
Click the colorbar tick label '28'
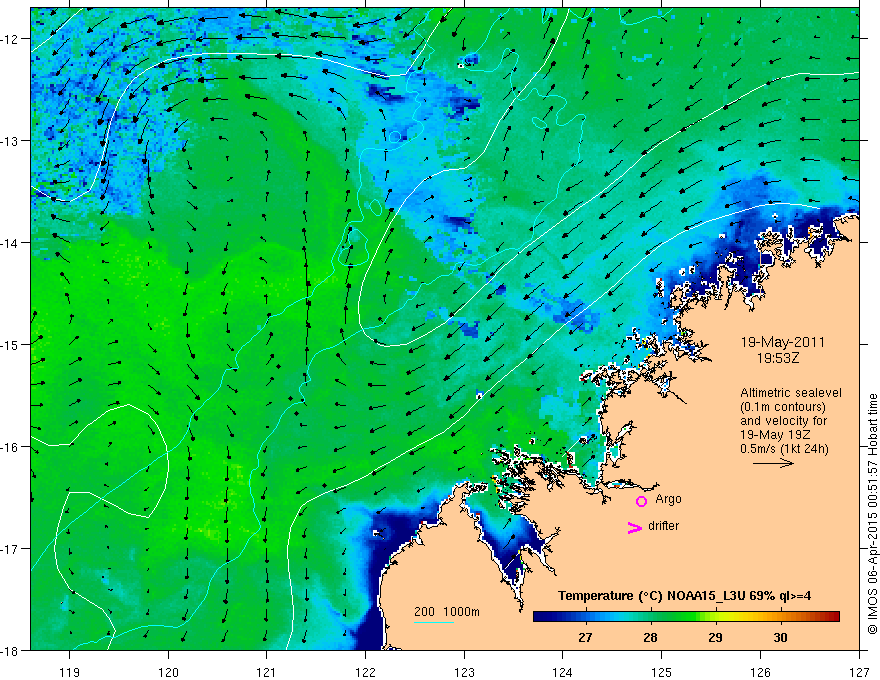(x=650, y=637)
